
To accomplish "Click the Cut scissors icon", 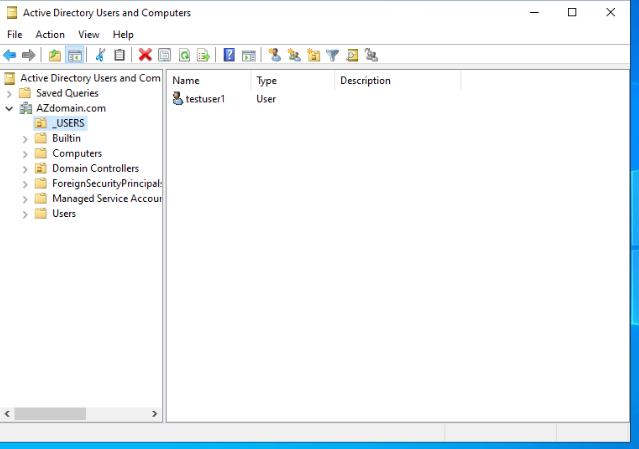I will (100, 55).
